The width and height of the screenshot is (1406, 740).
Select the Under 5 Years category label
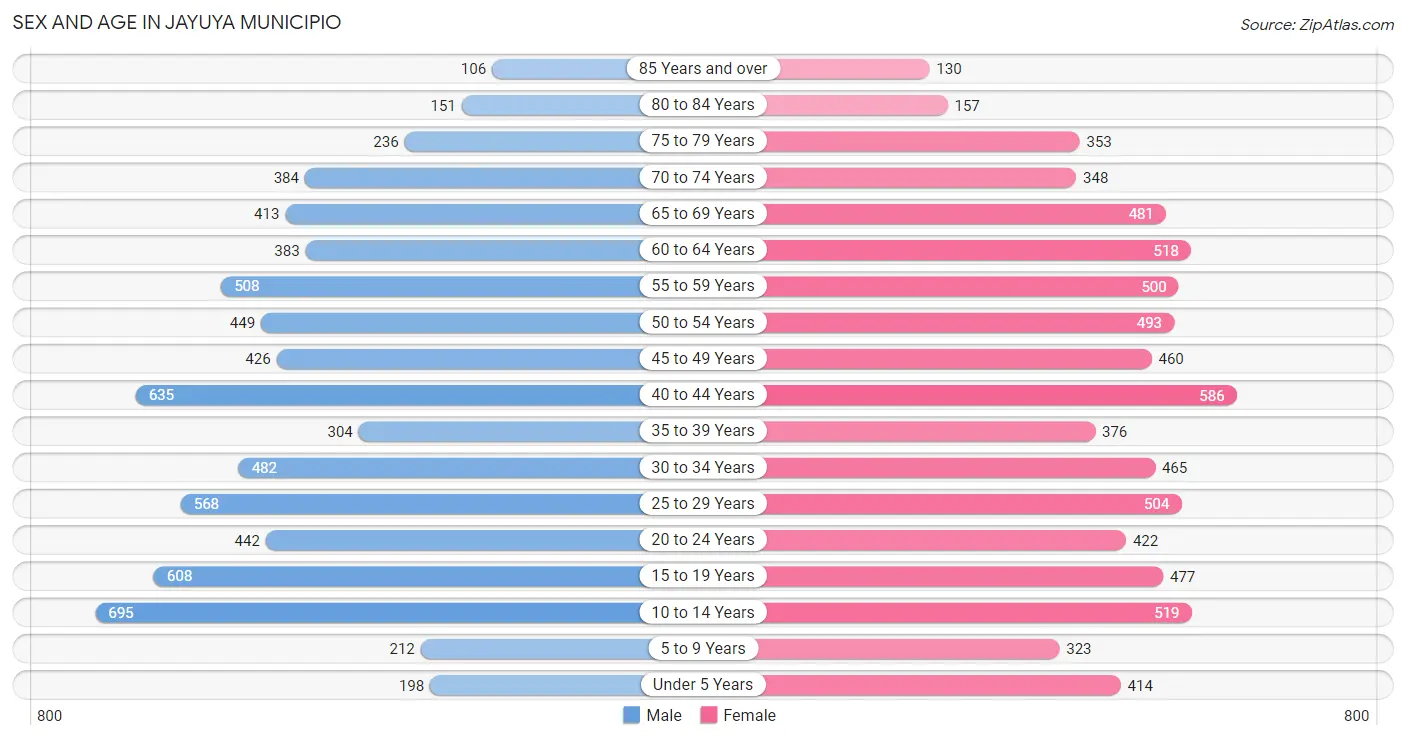(703, 685)
